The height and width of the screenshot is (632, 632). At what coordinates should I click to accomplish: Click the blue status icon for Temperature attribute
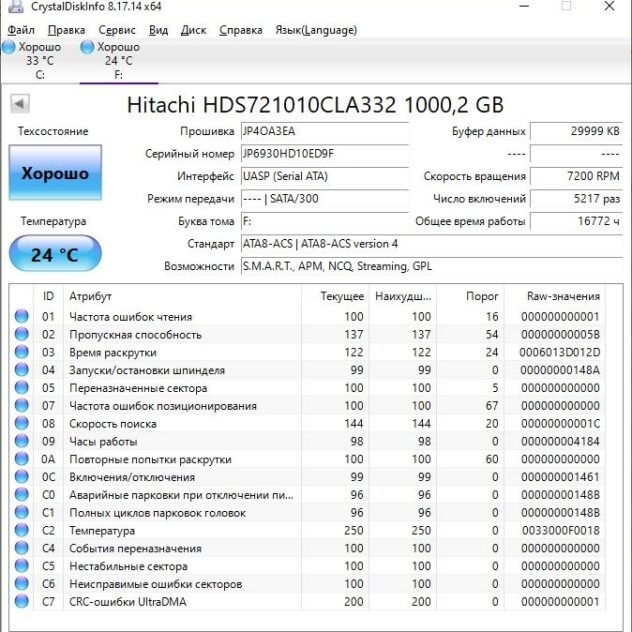[21, 531]
